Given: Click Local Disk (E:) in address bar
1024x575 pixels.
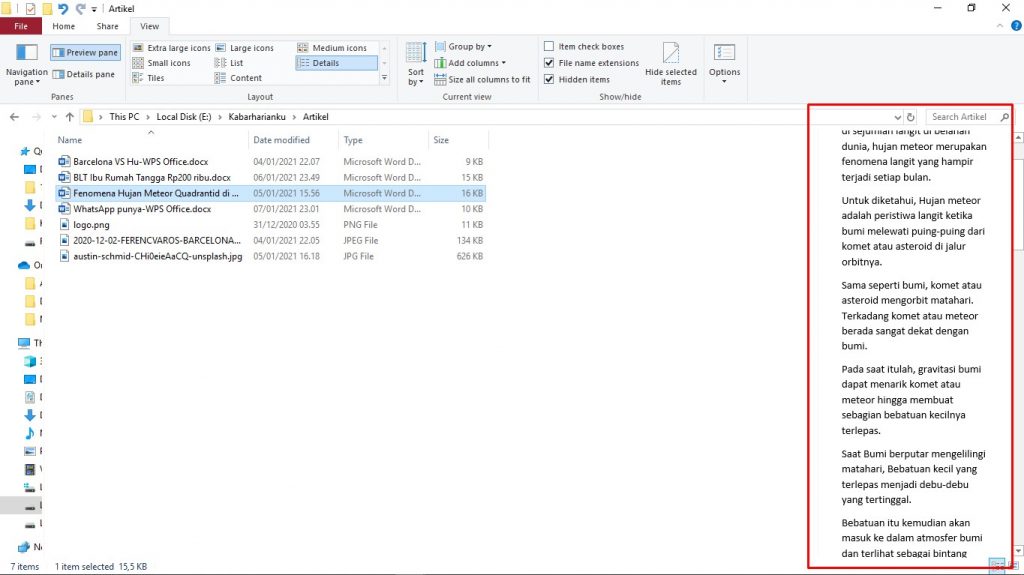Looking at the screenshot, I should (184, 117).
